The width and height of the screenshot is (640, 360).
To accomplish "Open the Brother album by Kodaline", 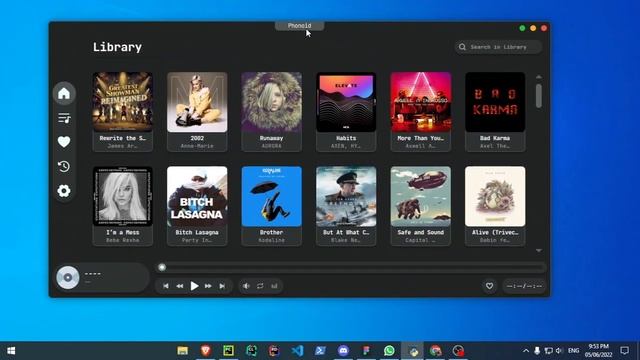I will (271, 196).
